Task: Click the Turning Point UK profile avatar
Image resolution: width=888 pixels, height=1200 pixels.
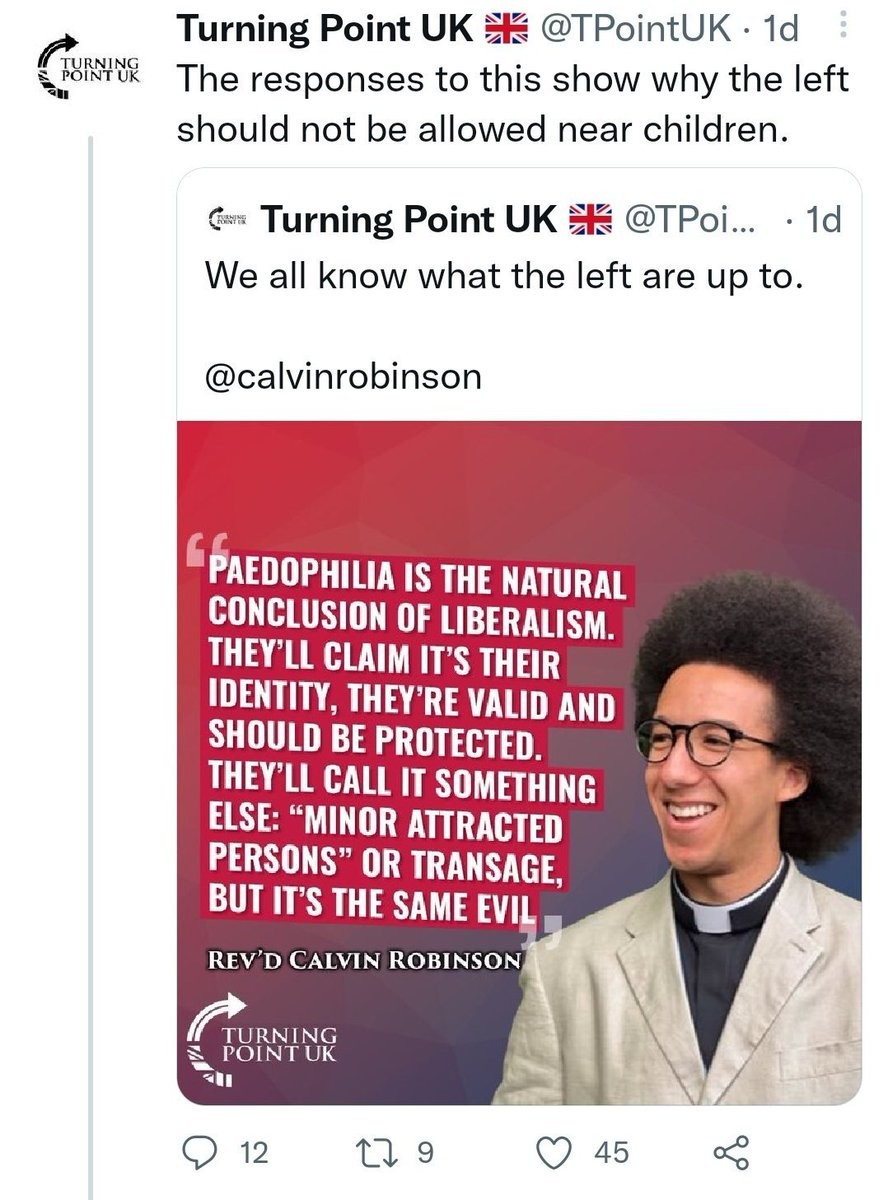Action: click(x=88, y=68)
